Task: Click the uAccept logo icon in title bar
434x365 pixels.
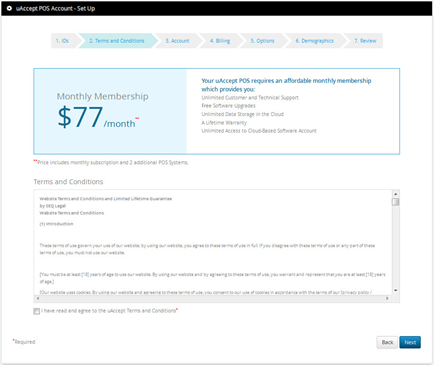Action: pos(9,8)
